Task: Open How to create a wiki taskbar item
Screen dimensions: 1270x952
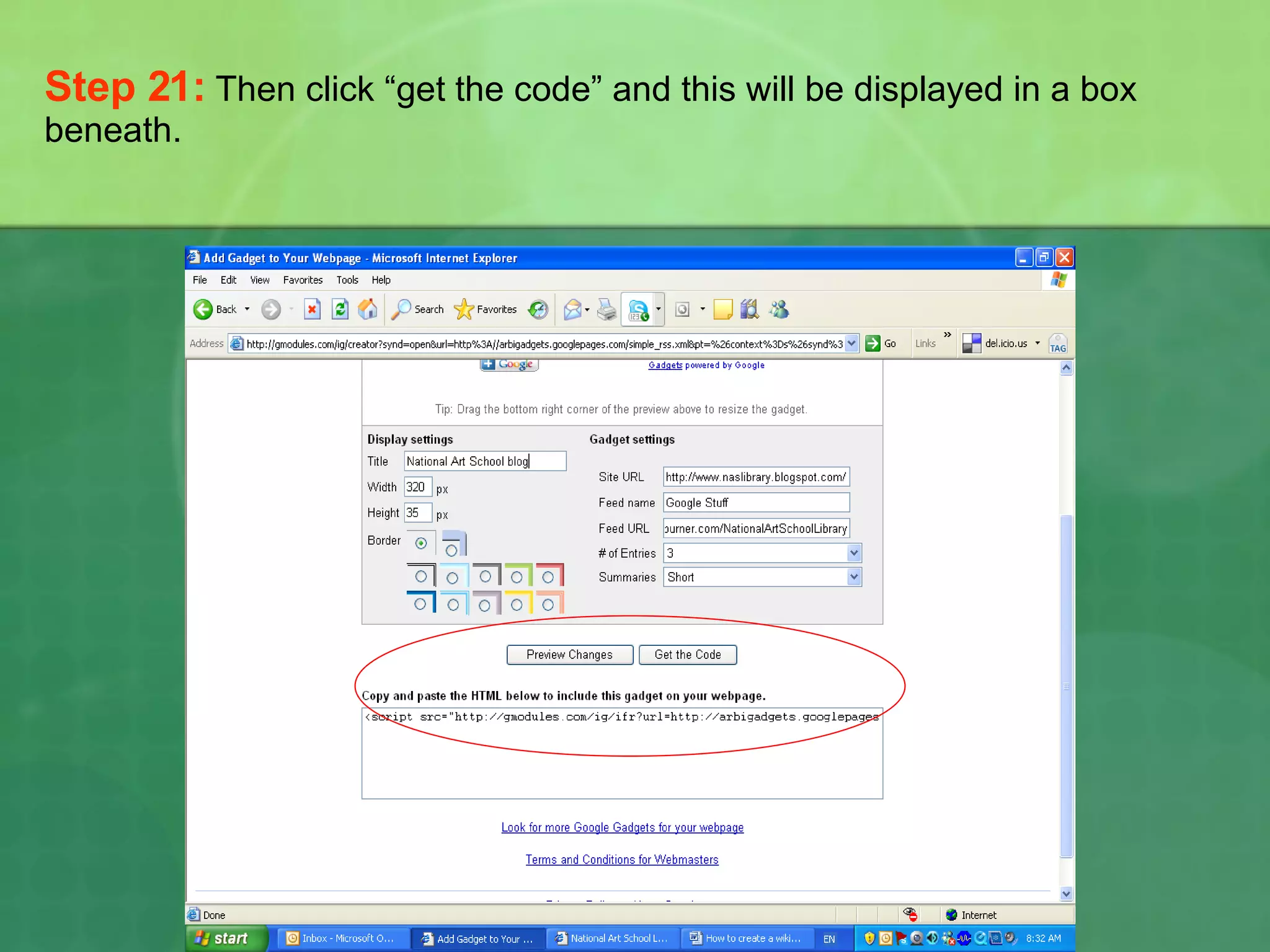Action: 747,938
